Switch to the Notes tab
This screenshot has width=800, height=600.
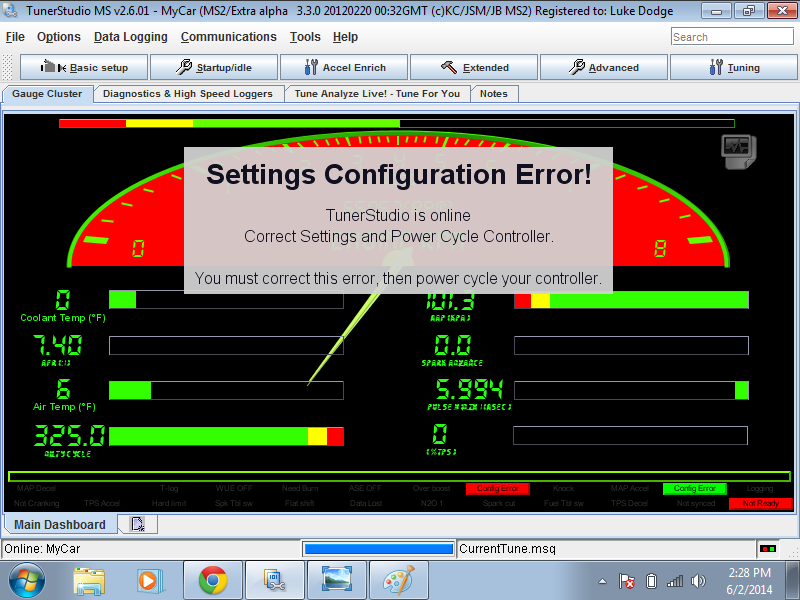click(493, 94)
